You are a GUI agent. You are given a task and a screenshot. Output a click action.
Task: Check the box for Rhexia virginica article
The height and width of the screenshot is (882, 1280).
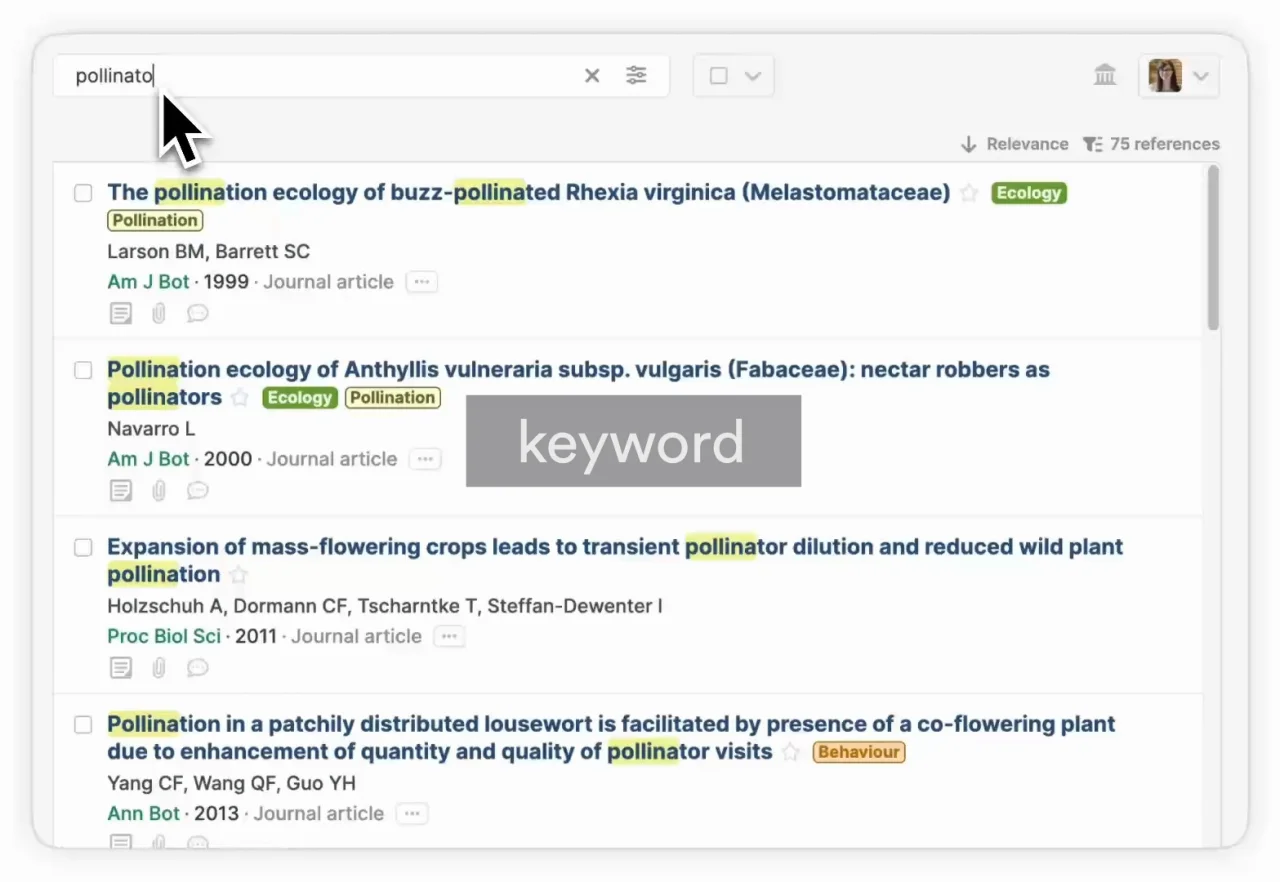click(84, 193)
